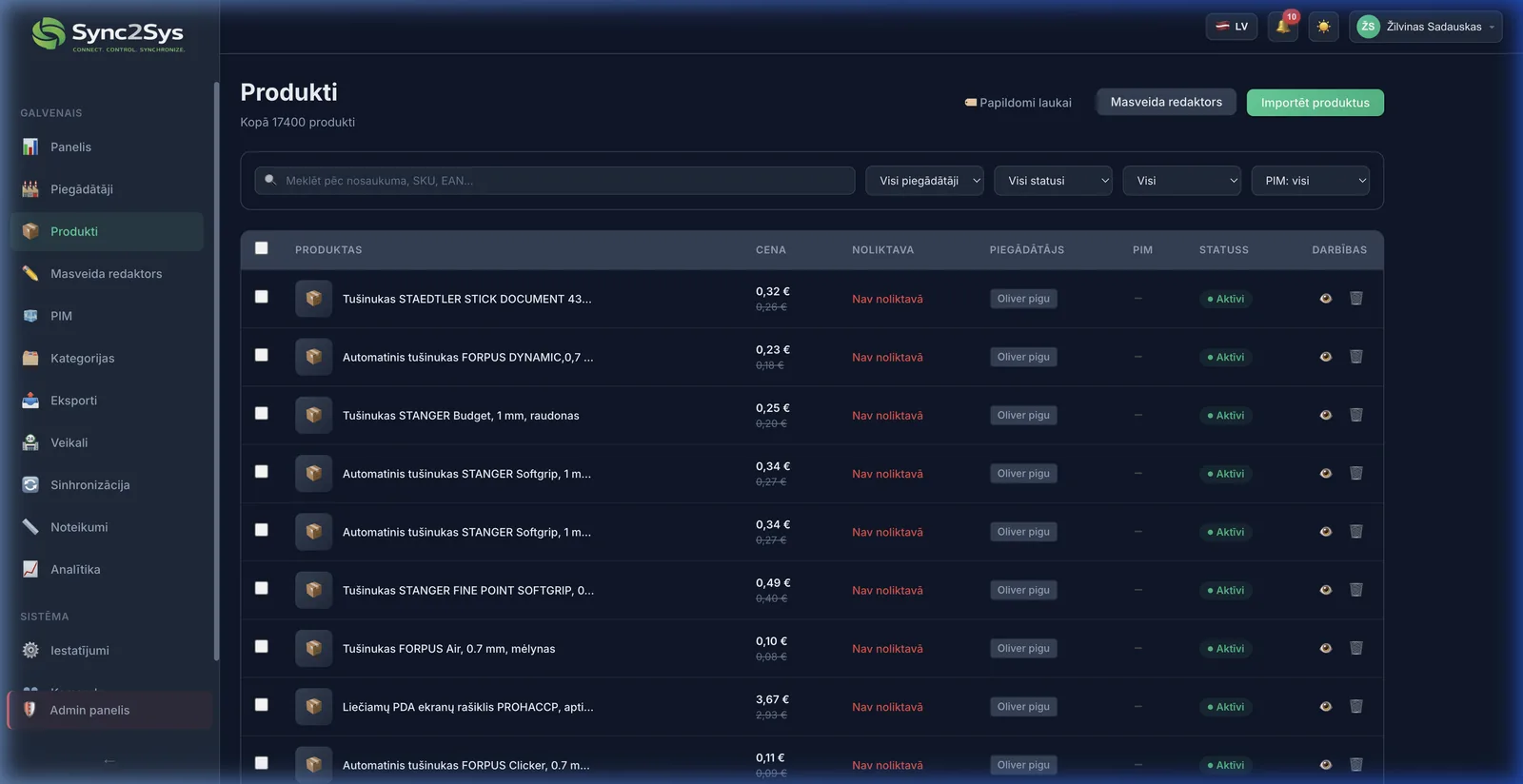The width and height of the screenshot is (1523, 784).
Task: Check the FORPUS Air row checkbox
Action: point(262,646)
